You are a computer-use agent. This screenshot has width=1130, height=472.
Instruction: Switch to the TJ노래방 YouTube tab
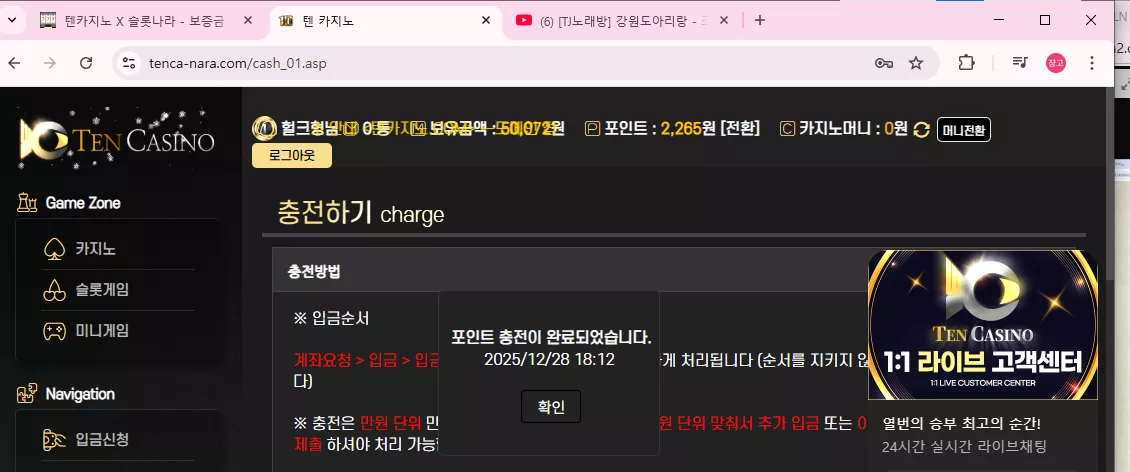[624, 21]
